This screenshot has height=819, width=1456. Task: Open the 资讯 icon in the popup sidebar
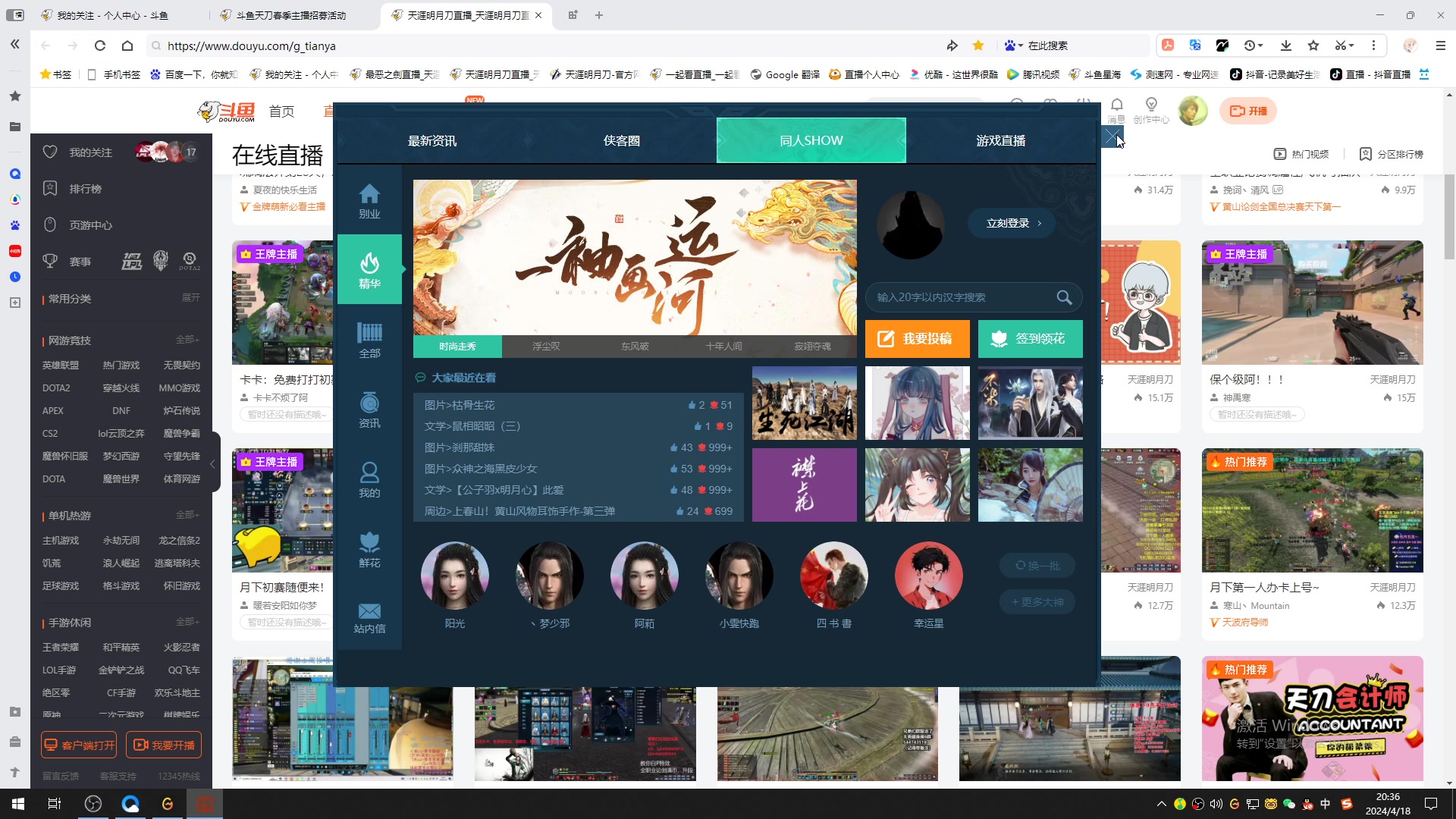pyautogui.click(x=369, y=409)
